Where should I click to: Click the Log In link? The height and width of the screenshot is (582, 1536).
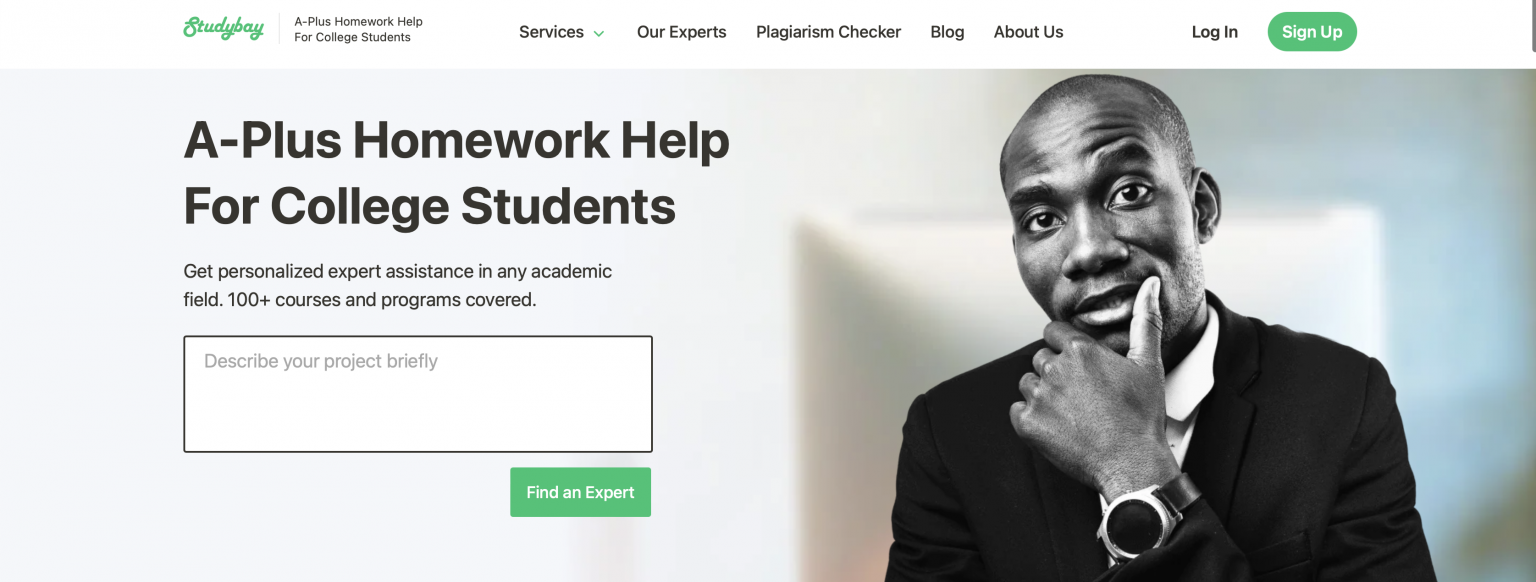1214,32
